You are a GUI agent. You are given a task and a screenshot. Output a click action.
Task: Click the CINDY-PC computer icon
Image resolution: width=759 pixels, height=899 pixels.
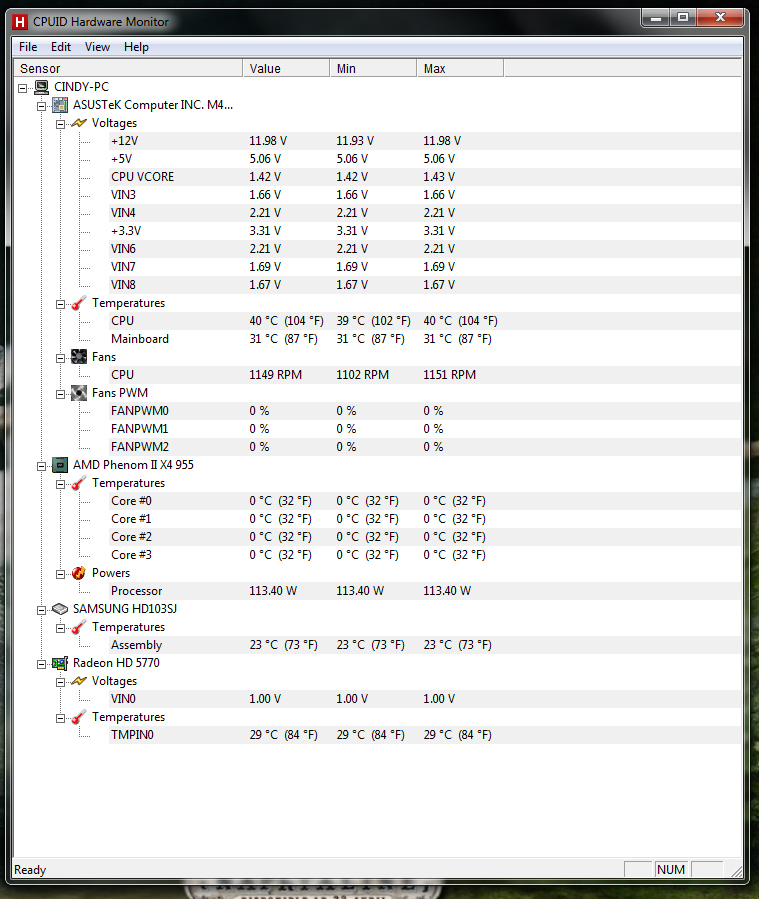click(41, 87)
